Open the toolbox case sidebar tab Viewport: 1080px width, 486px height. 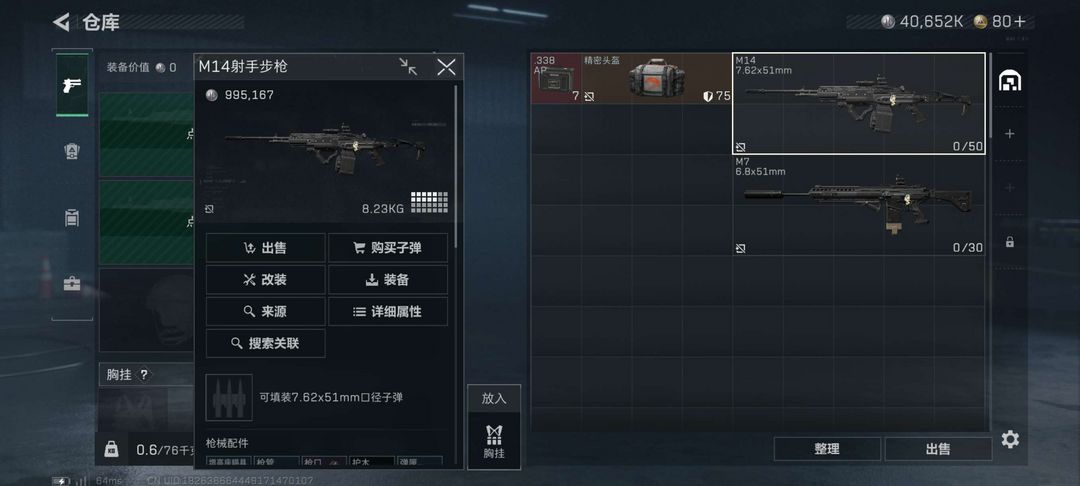(x=72, y=284)
